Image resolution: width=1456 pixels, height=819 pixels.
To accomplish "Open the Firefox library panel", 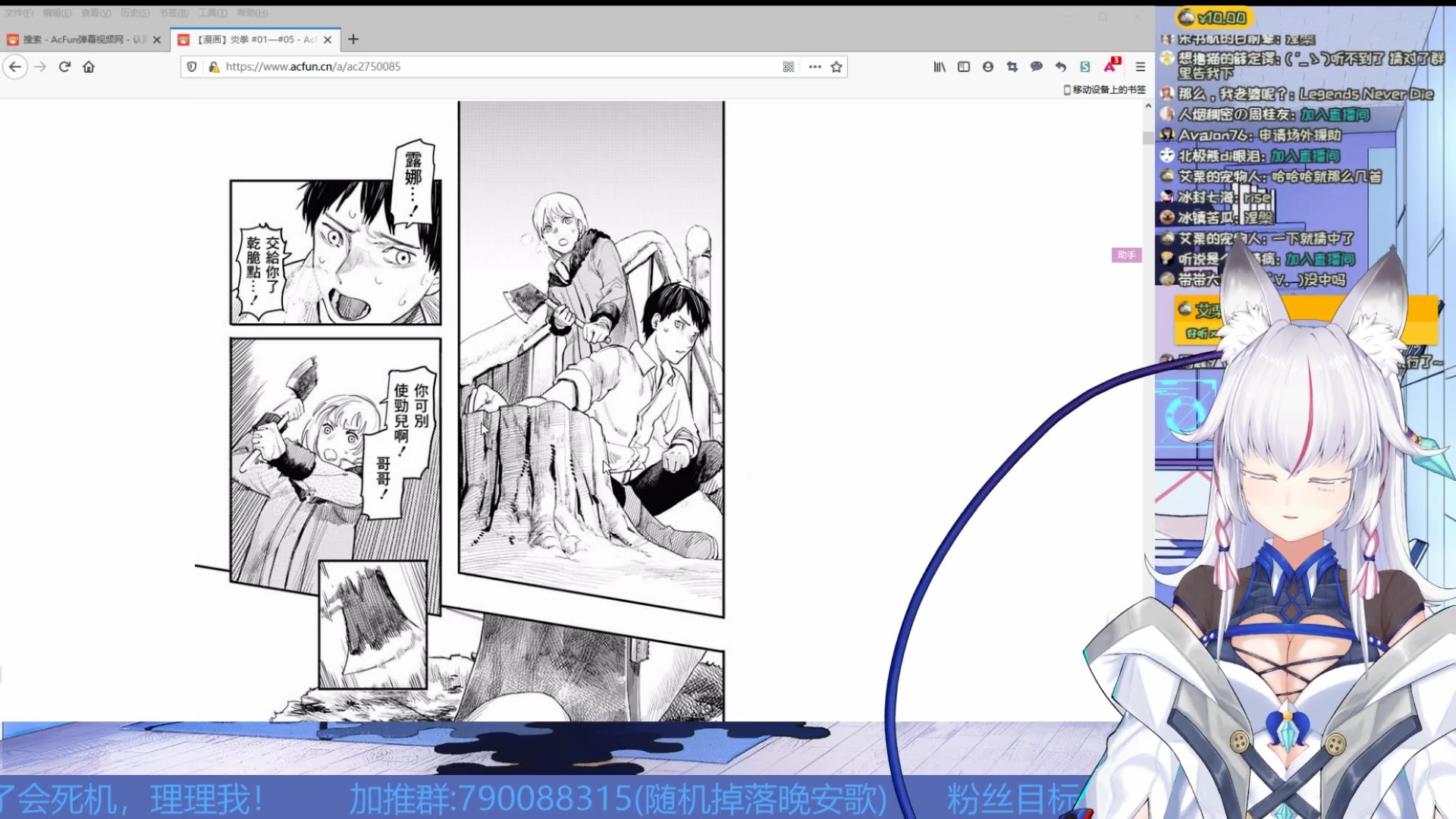I will (940, 67).
